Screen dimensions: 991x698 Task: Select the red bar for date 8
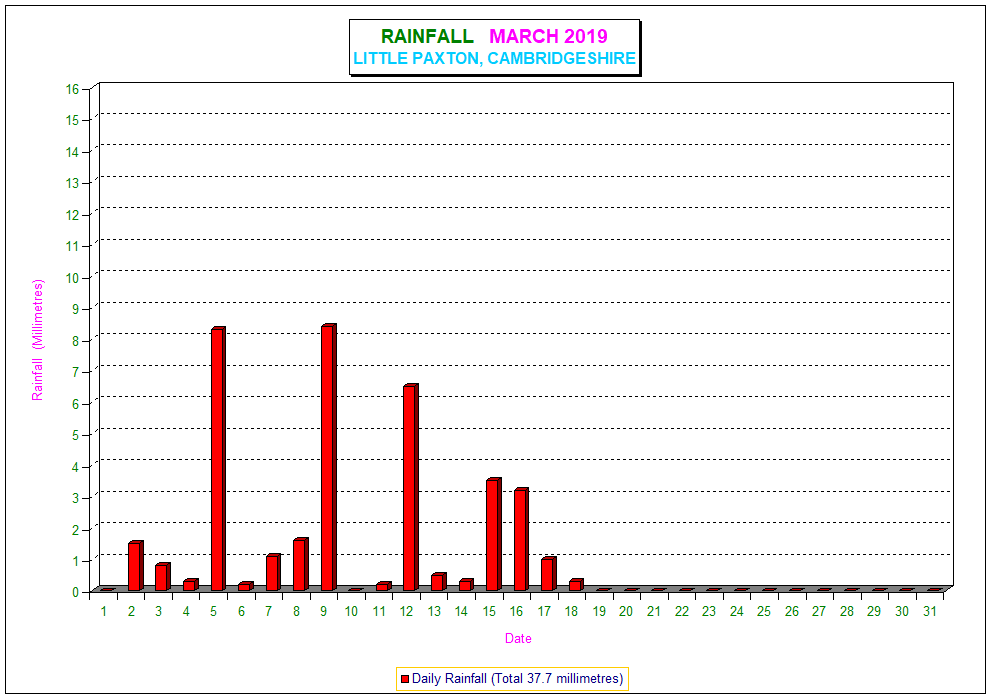[301, 565]
